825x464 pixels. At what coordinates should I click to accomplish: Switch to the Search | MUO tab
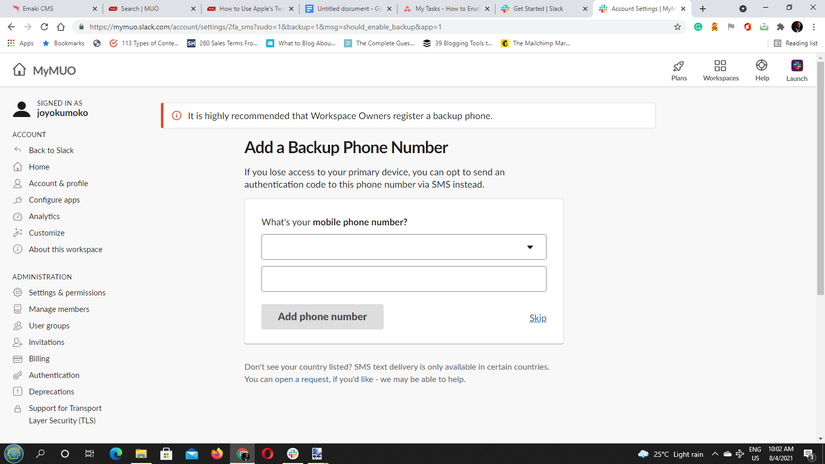point(152,8)
